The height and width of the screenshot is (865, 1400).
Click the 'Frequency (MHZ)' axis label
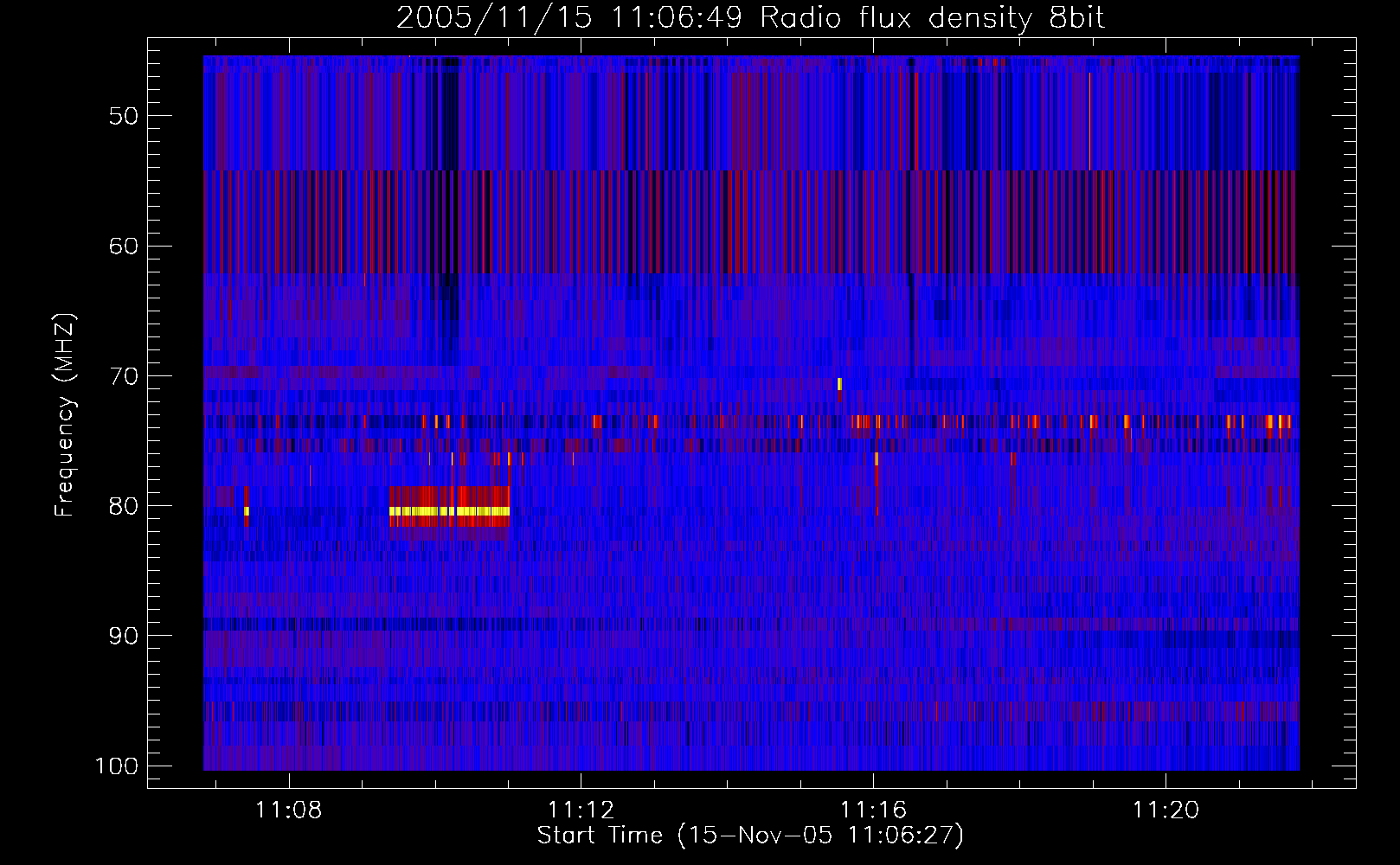coord(65,415)
